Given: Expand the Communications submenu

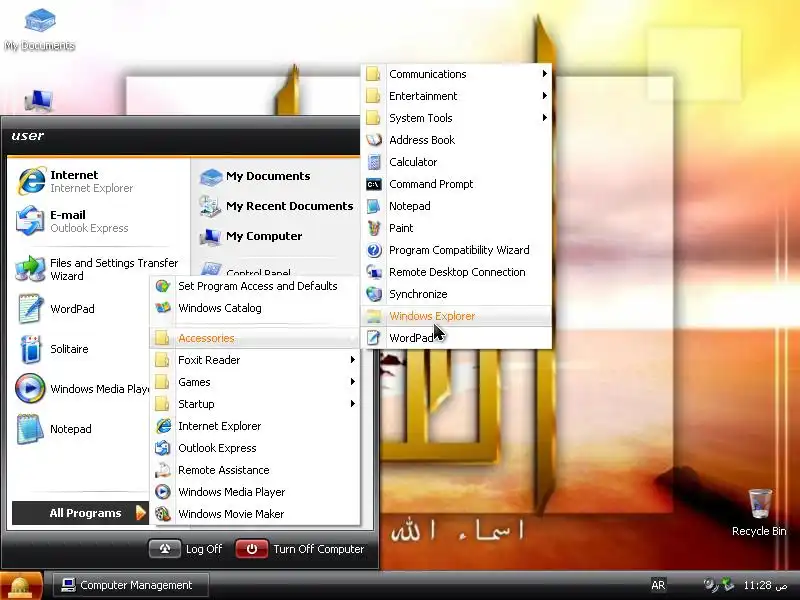Looking at the screenshot, I should pyautogui.click(x=456, y=74).
